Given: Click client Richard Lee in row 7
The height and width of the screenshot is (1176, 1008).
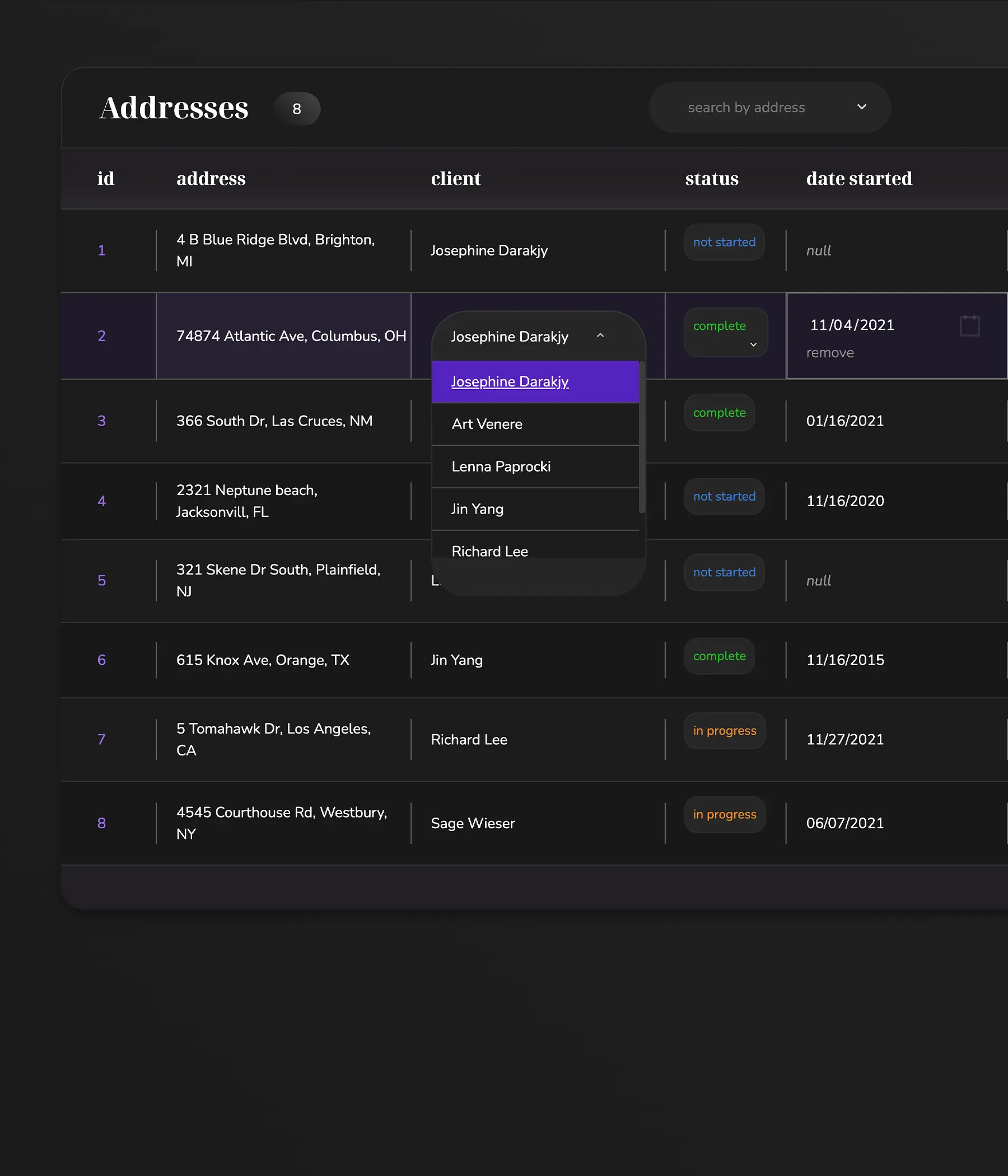Looking at the screenshot, I should click(x=469, y=740).
